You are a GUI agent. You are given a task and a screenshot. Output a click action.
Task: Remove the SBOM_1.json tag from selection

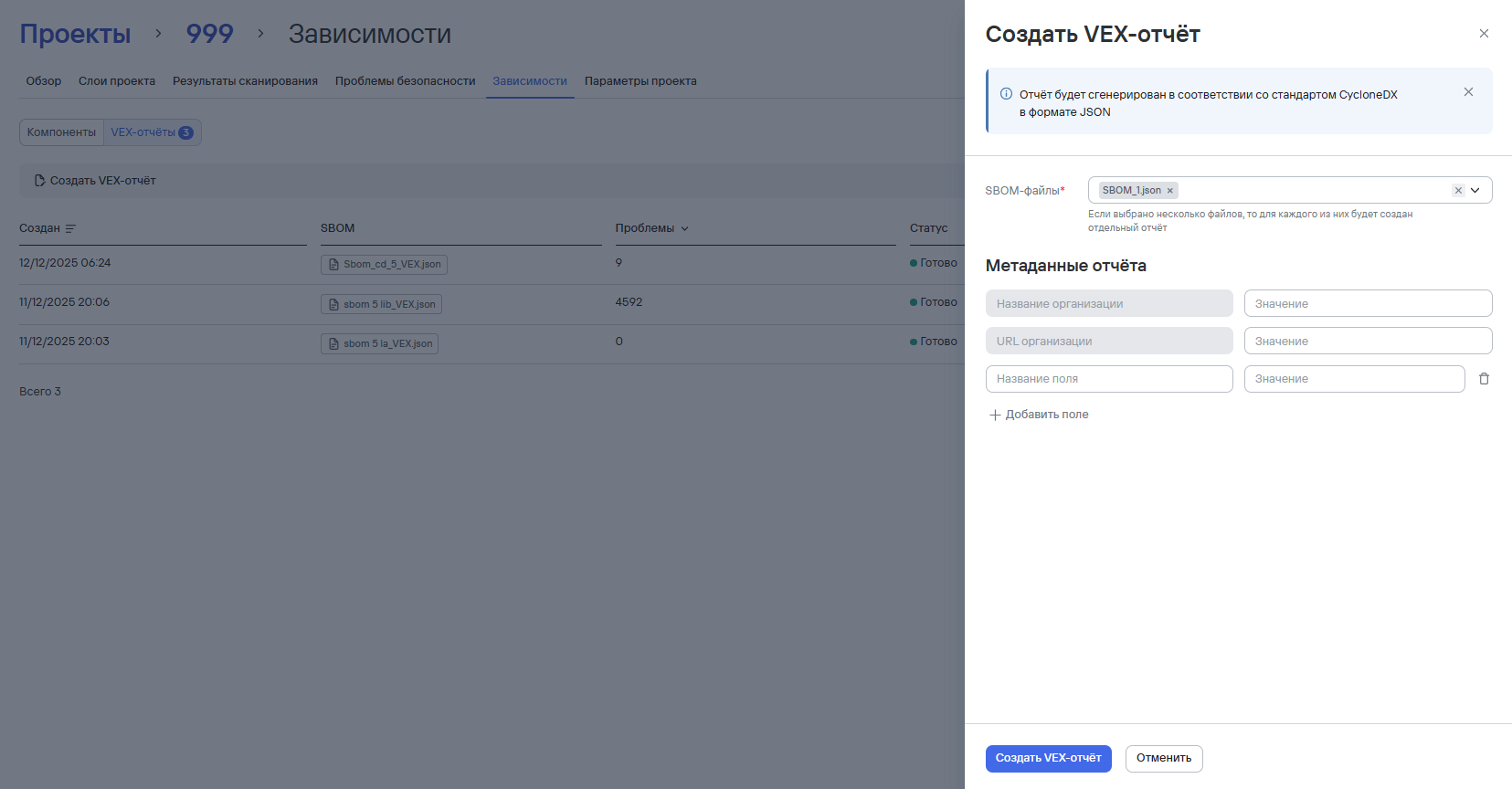[x=1169, y=191]
